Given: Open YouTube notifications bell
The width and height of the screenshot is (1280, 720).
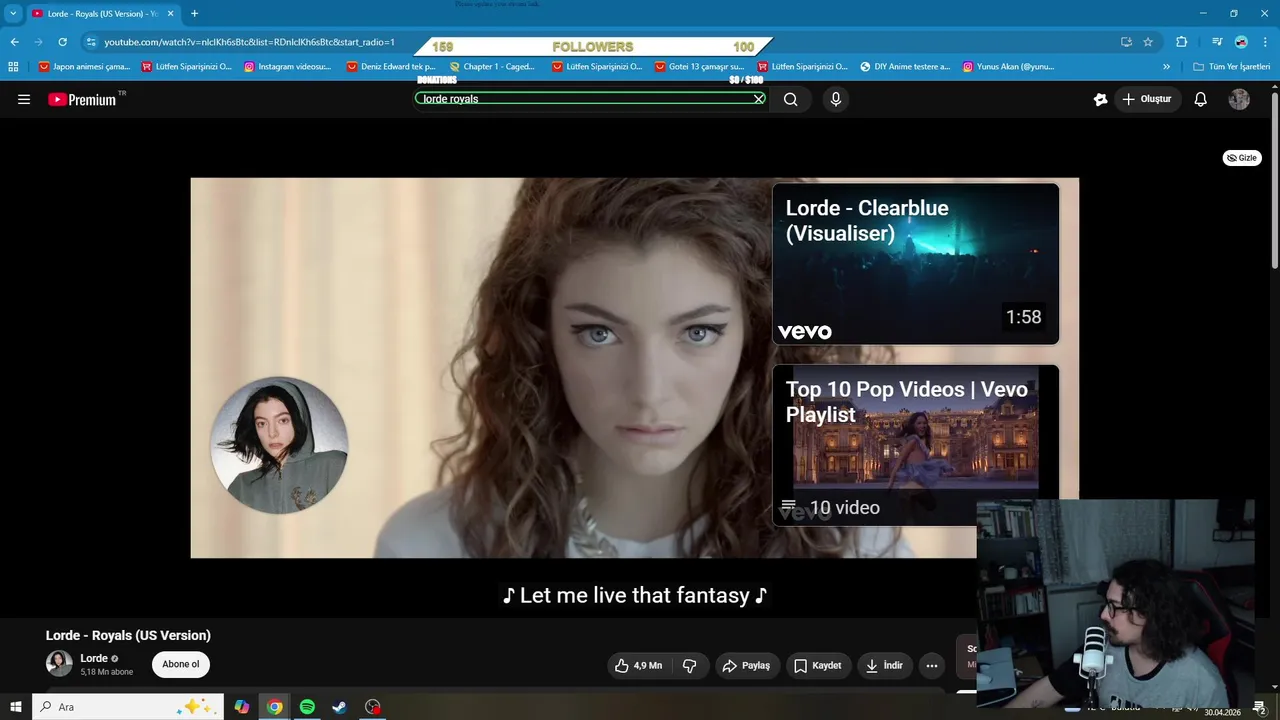Looking at the screenshot, I should [1201, 99].
